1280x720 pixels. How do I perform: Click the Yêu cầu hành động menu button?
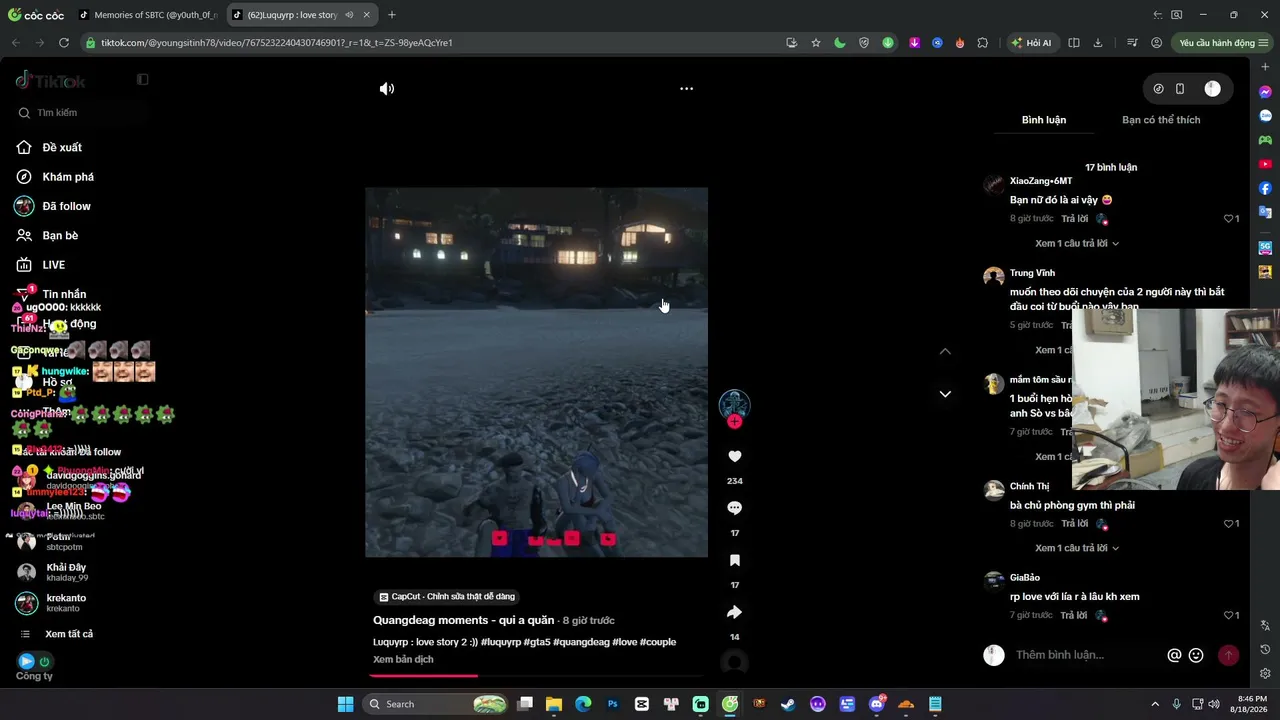pos(1223,43)
